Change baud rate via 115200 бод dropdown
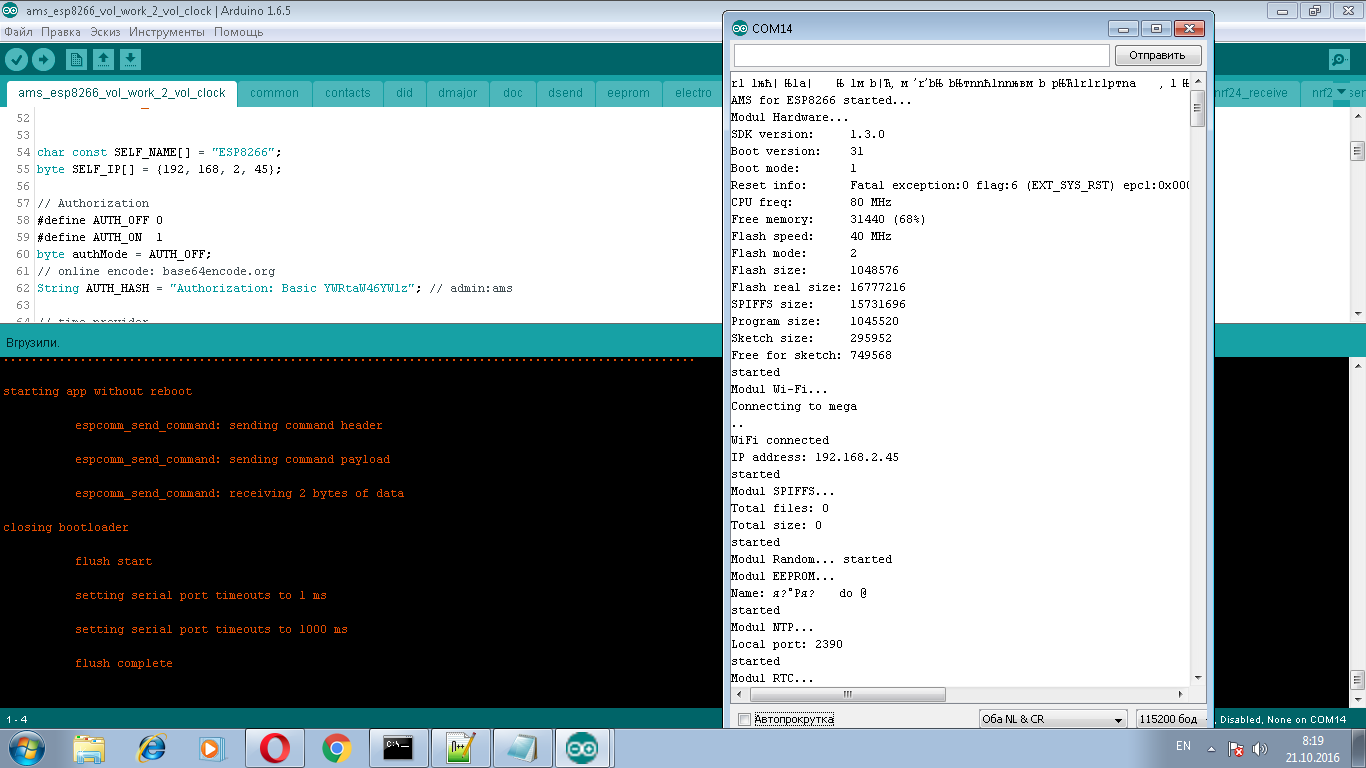Screen dimensions: 1366x768 (1170, 718)
